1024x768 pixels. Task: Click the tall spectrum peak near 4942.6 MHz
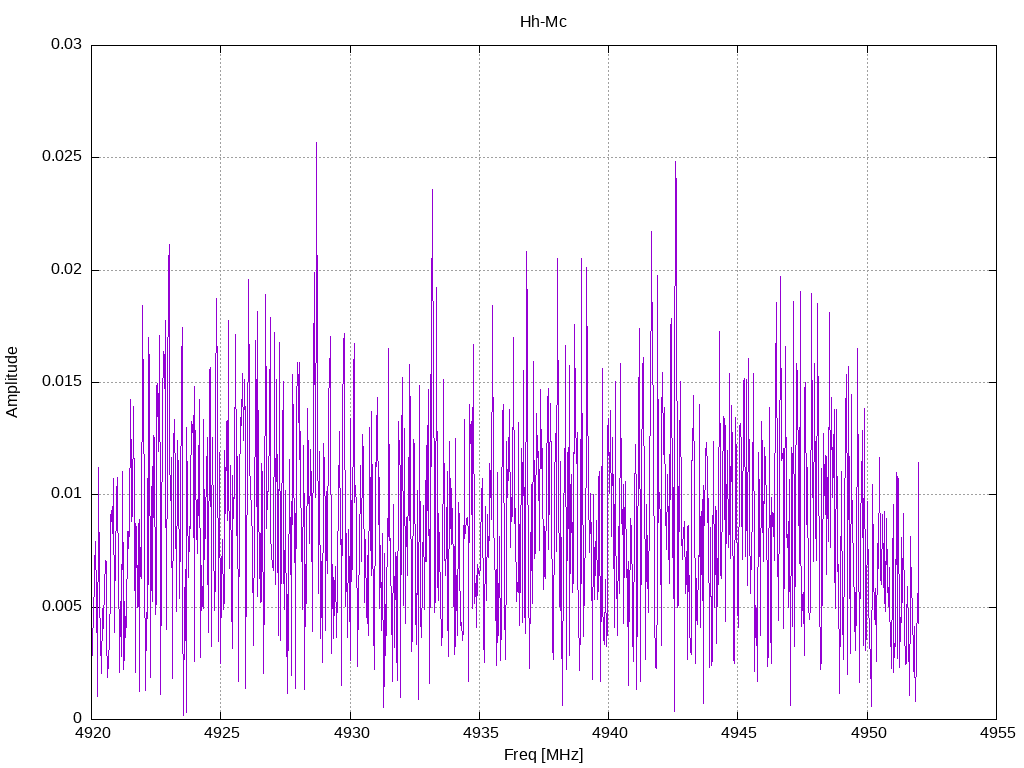coord(675,163)
